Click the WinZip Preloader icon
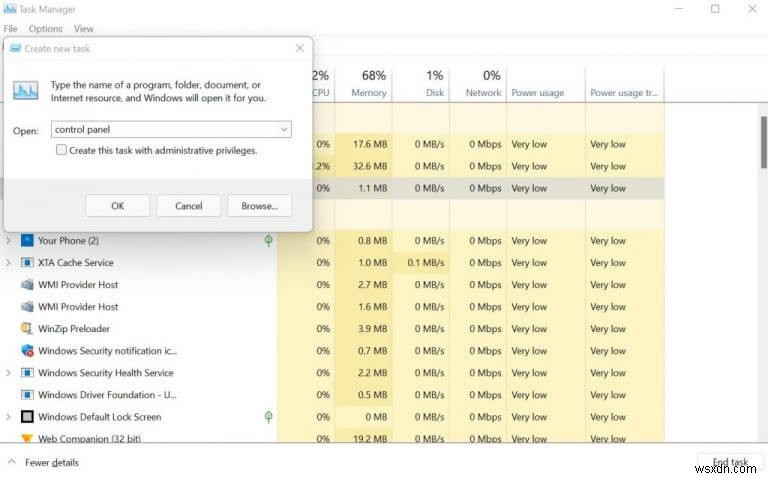The width and height of the screenshot is (768, 479). click(x=27, y=329)
